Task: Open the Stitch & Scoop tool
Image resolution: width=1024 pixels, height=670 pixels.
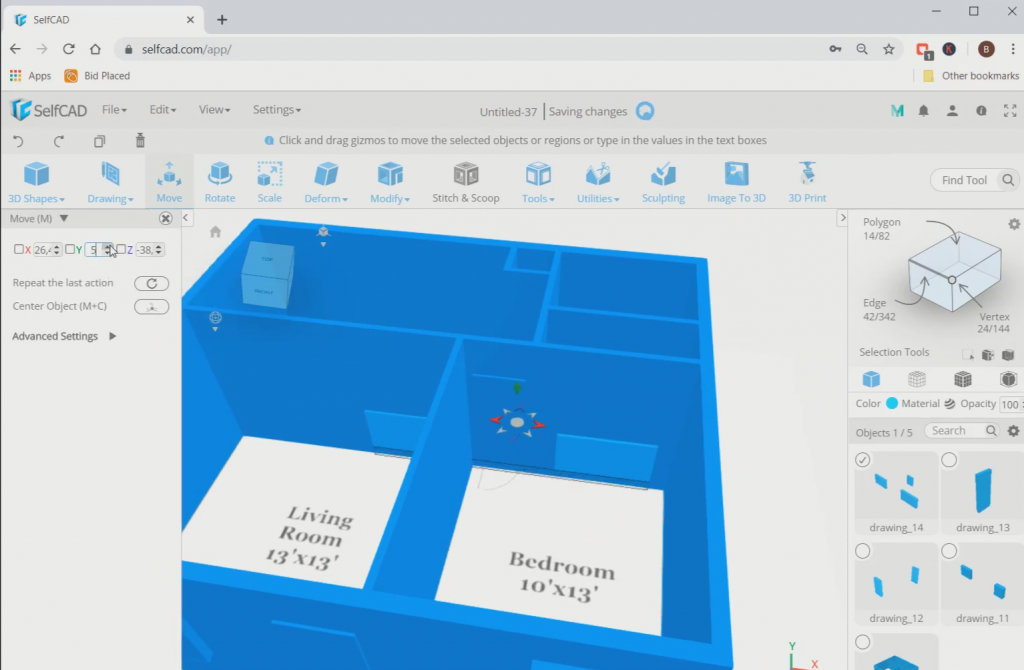Action: (465, 180)
